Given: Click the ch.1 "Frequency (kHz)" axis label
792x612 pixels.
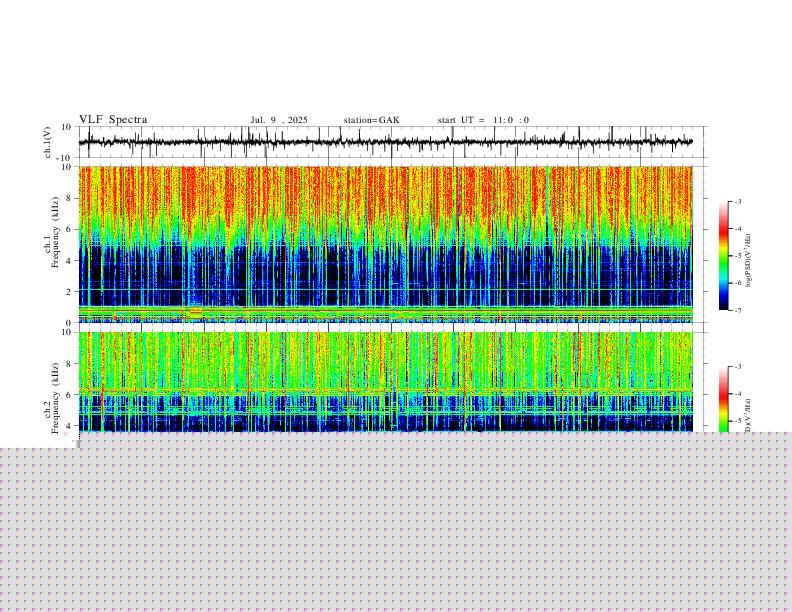Looking at the screenshot, I should click(x=55, y=232).
